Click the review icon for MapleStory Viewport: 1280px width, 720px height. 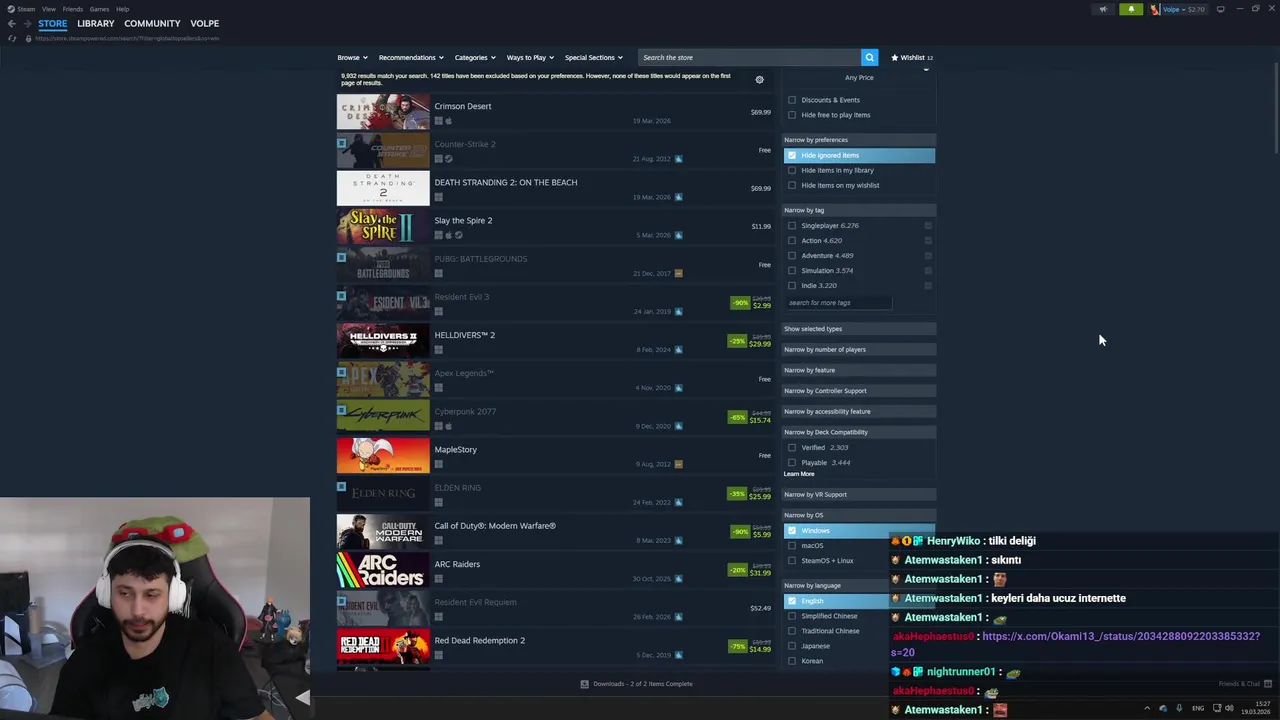point(678,464)
